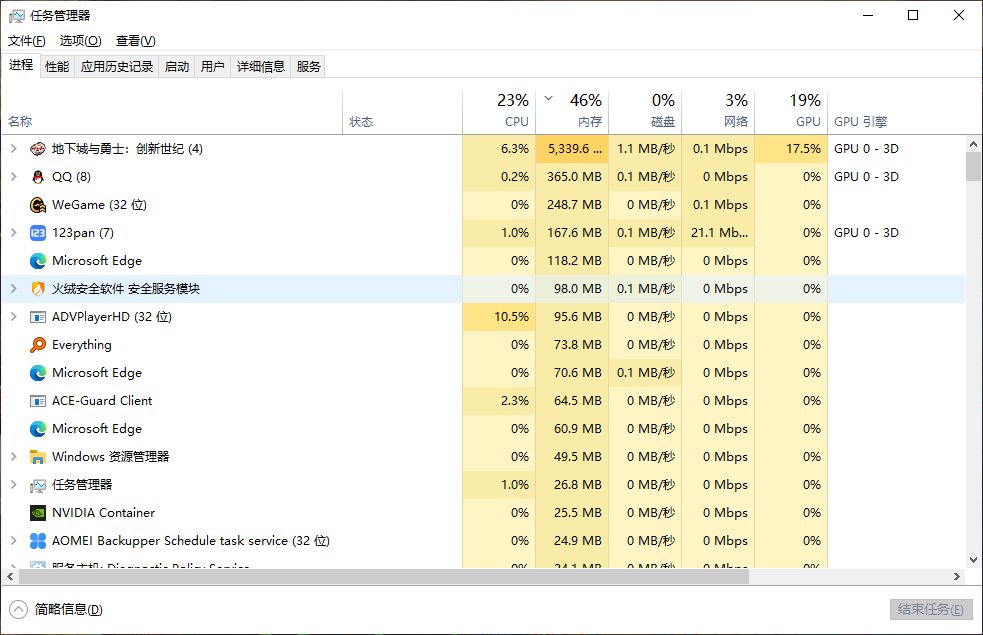The width and height of the screenshot is (983, 635).
Task: Click the Edge icon with 70.6 MB memory
Action: (38, 373)
